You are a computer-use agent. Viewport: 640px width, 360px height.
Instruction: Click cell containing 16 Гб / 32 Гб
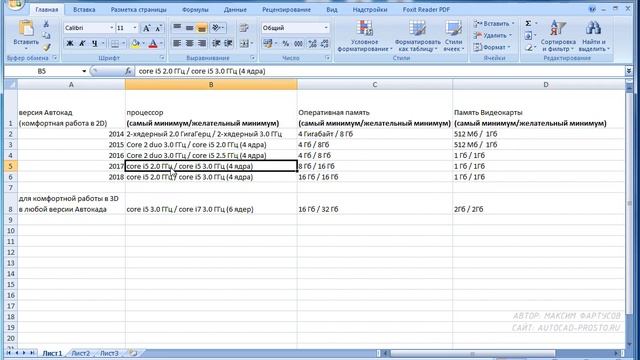pos(374,204)
